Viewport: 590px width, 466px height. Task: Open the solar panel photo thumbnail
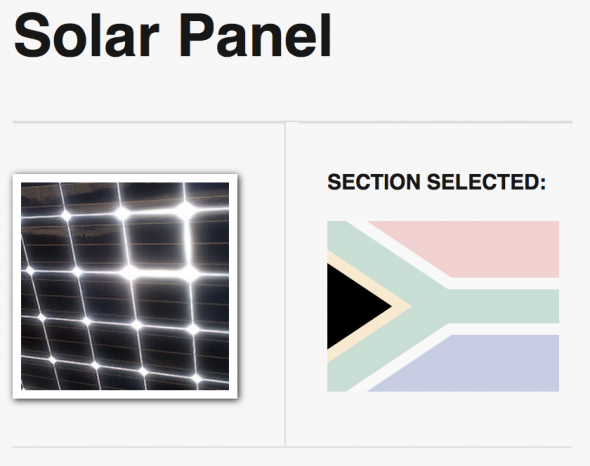125,286
